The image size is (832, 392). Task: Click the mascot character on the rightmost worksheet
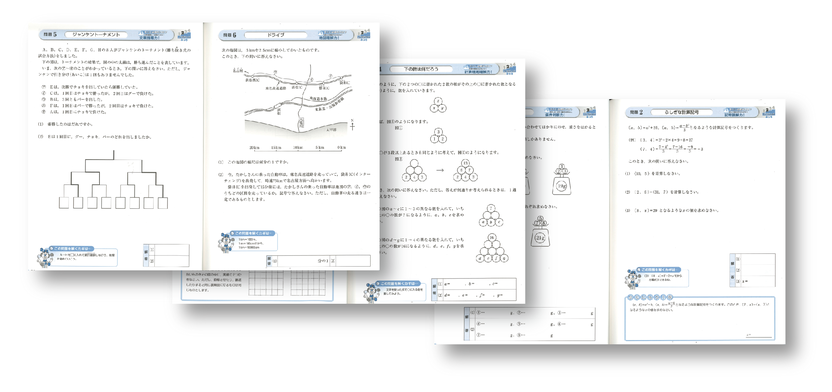[x=632, y=279]
